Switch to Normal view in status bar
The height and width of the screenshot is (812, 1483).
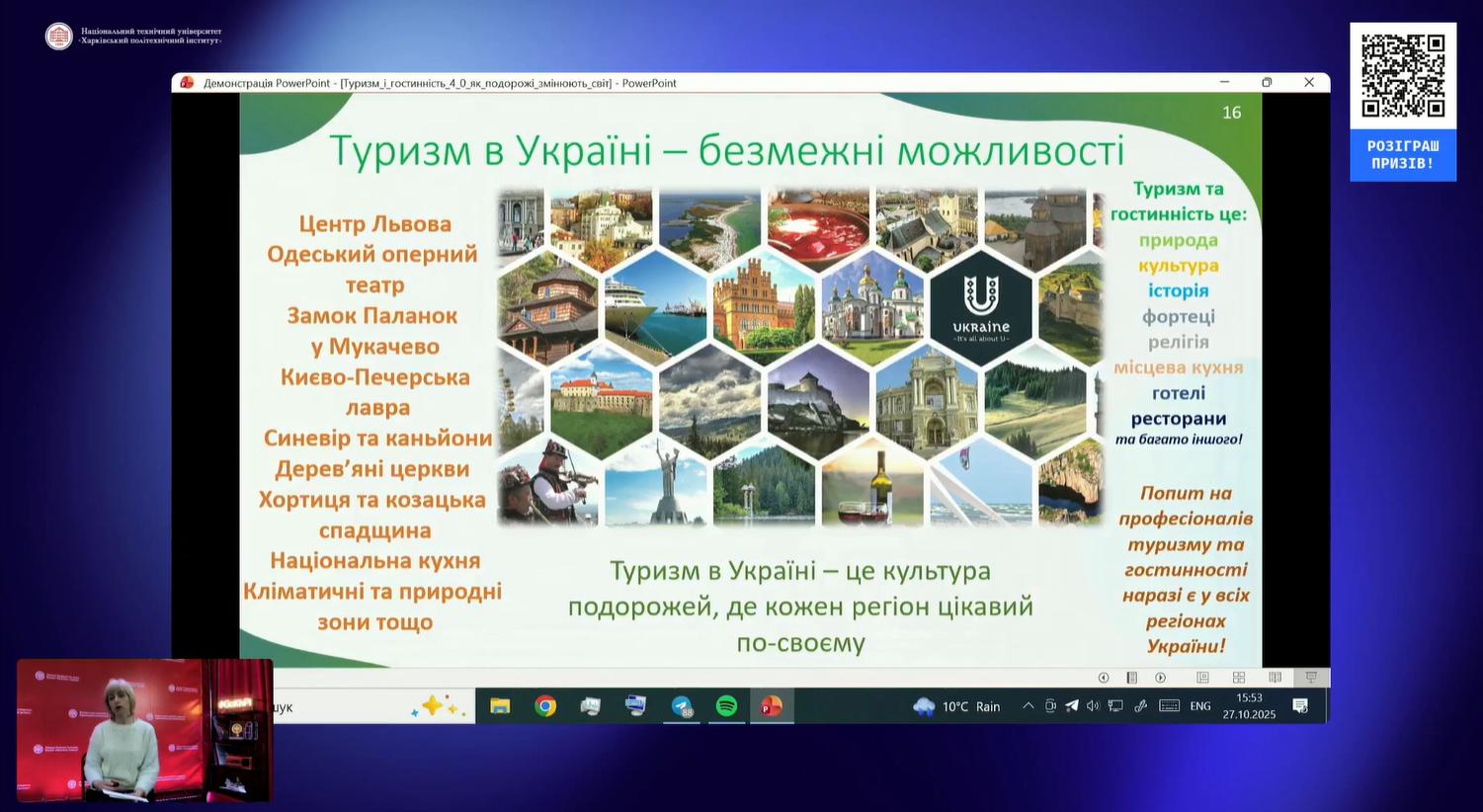[1202, 678]
